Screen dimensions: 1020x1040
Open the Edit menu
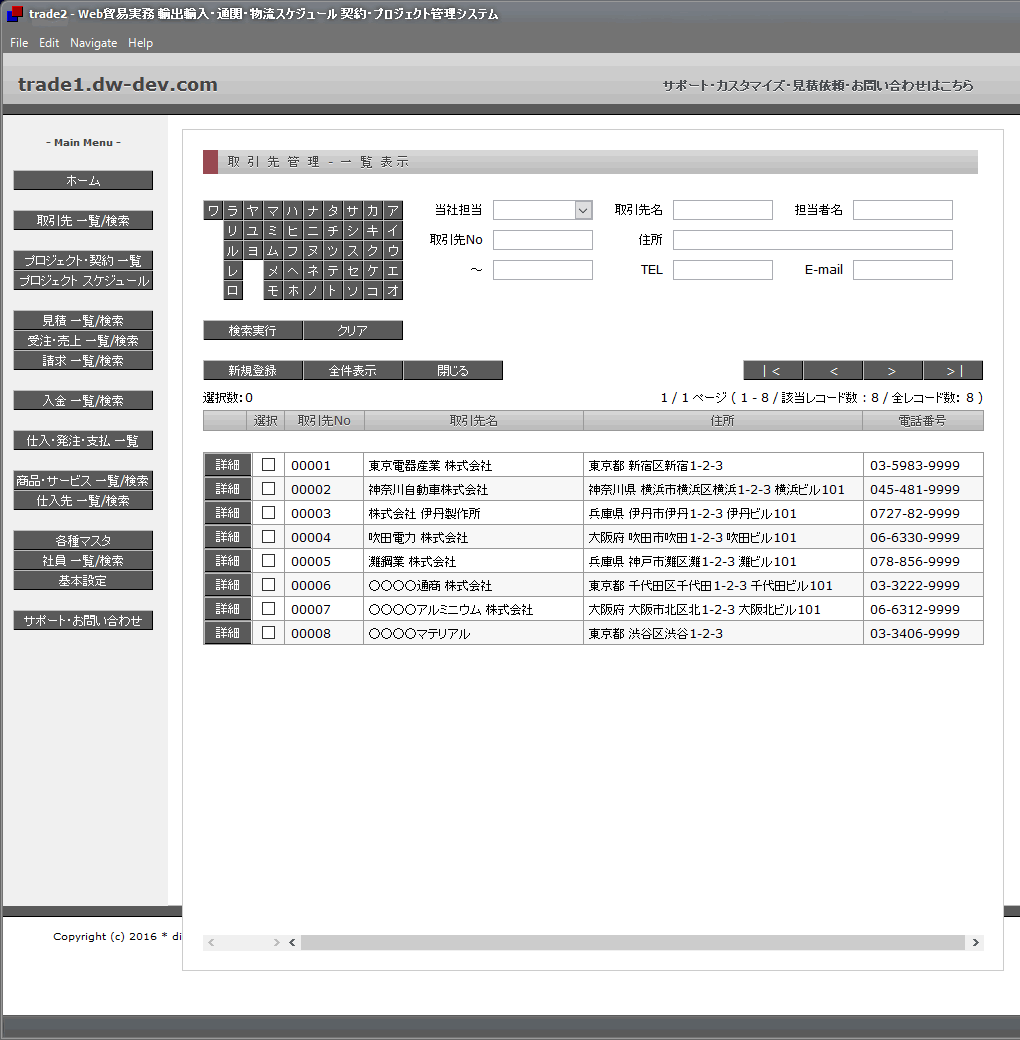[49, 42]
